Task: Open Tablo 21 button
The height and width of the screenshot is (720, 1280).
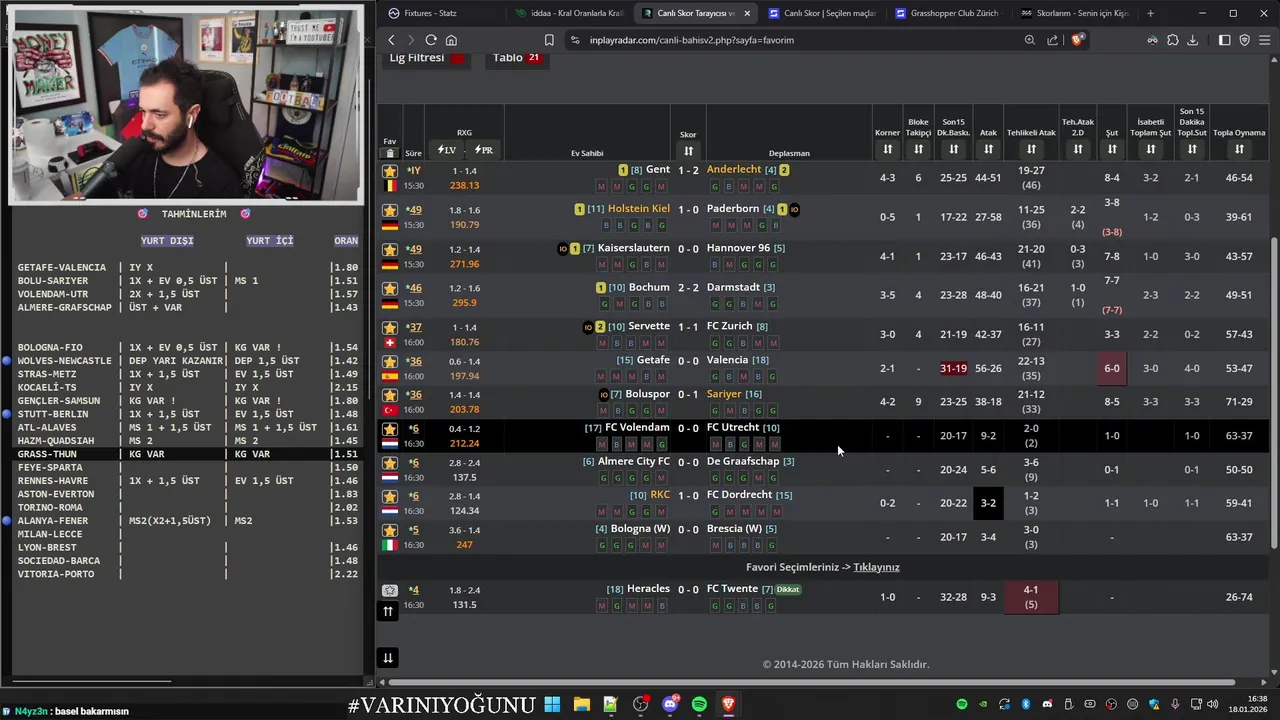Action: pyautogui.click(x=517, y=58)
